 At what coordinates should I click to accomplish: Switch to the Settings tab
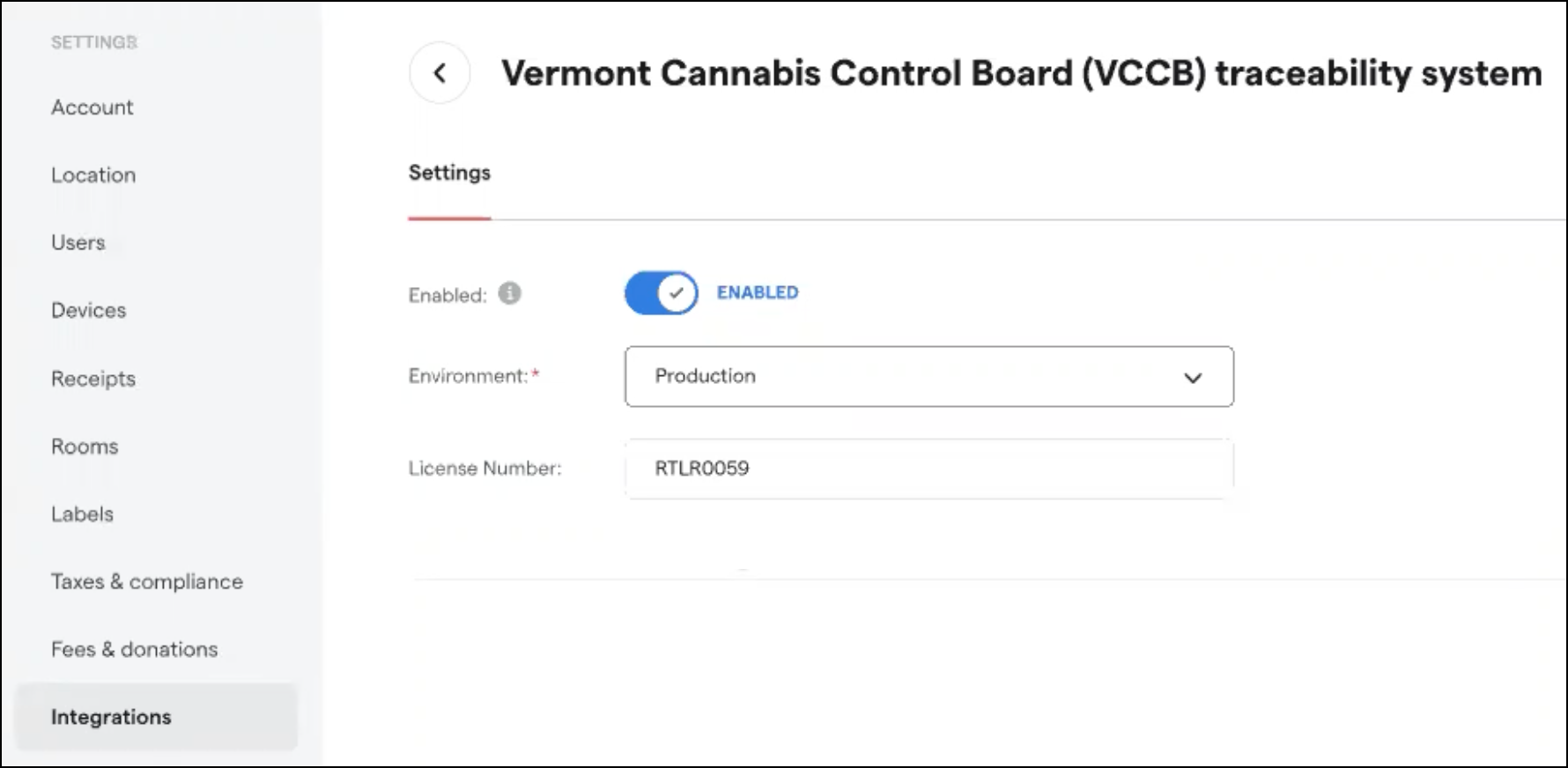pos(449,173)
